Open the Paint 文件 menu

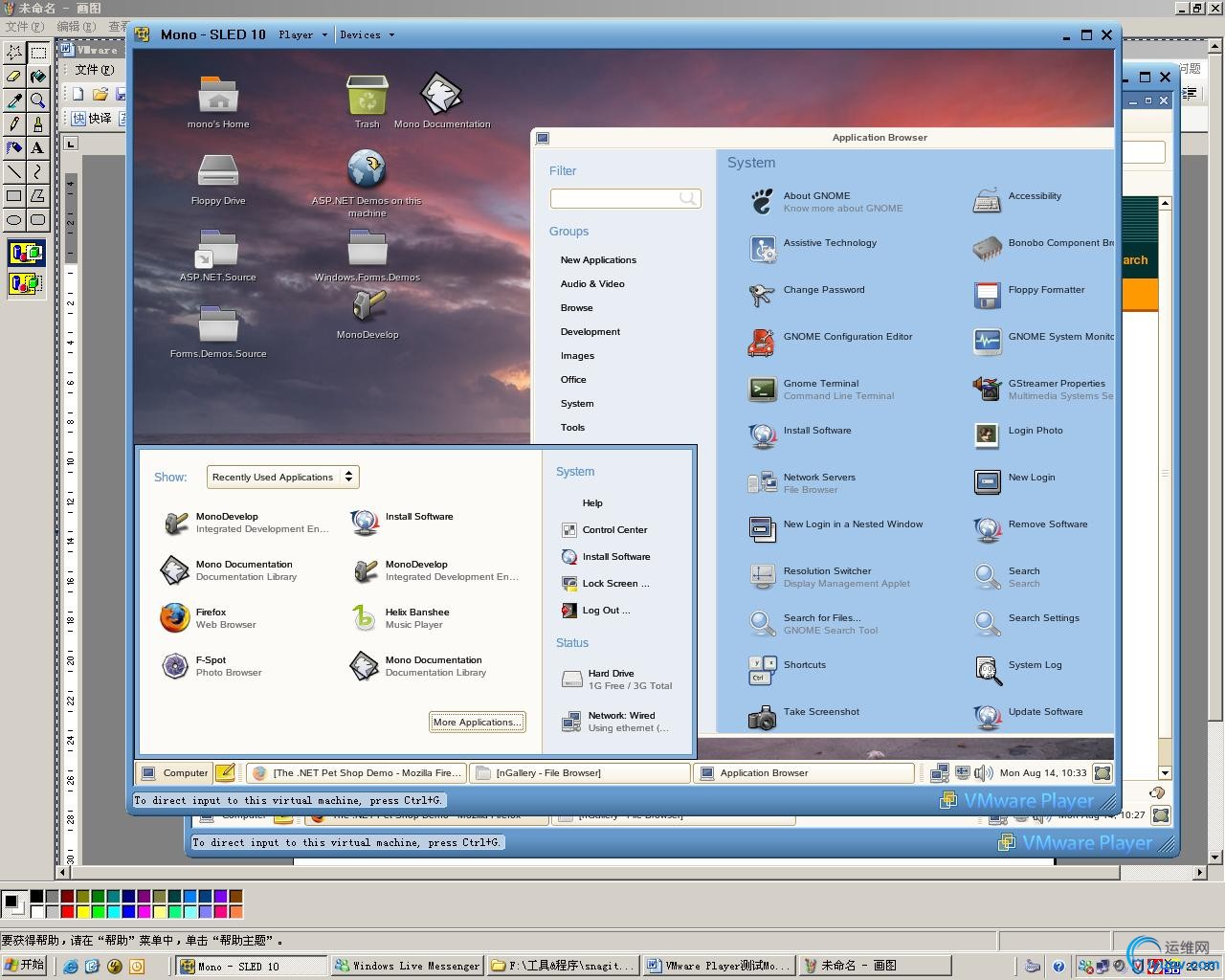click(24, 27)
